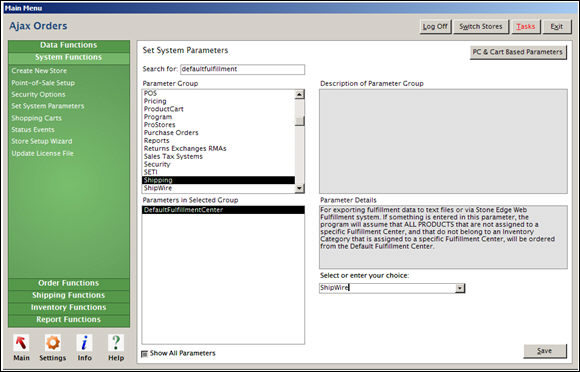Image resolution: width=580 pixels, height=372 pixels.
Task: Select Returns Exchanges RMAs group
Action: 218,149
